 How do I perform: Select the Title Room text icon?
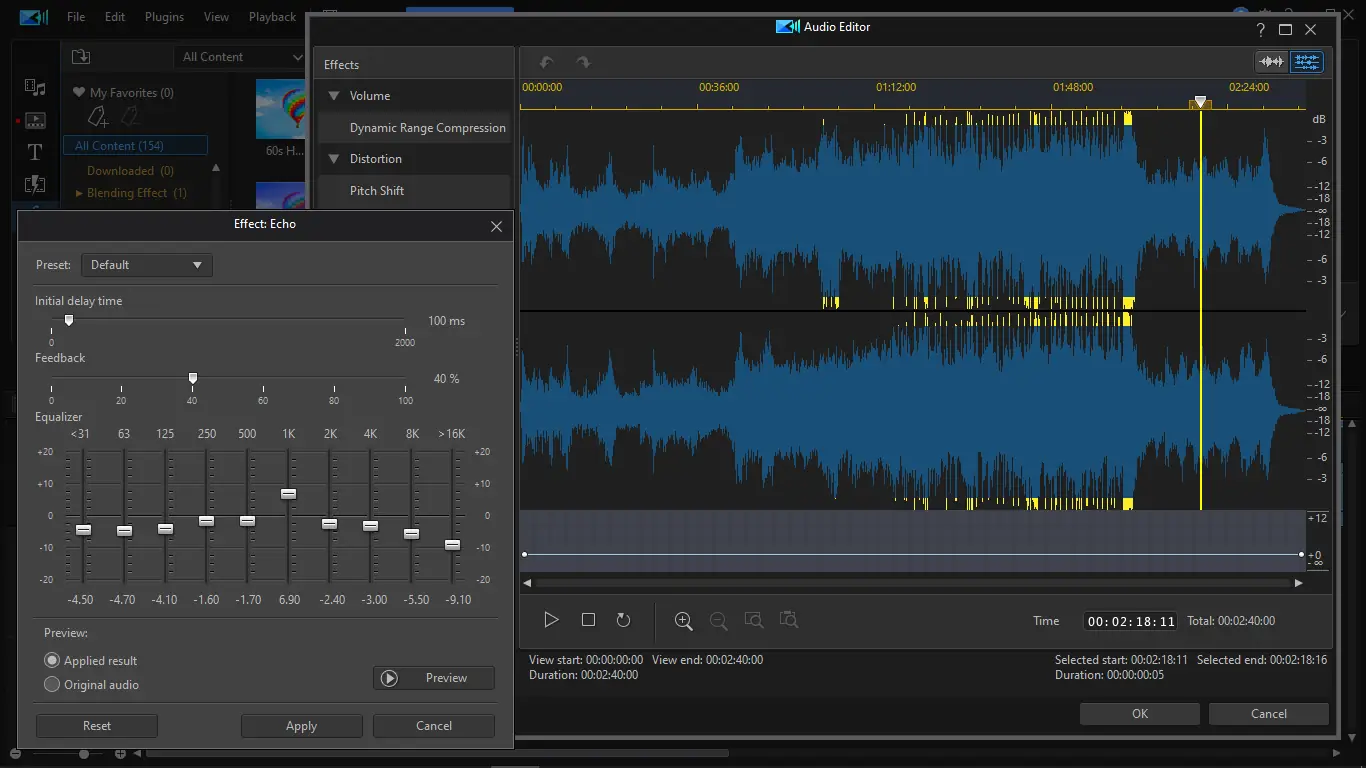(35, 152)
